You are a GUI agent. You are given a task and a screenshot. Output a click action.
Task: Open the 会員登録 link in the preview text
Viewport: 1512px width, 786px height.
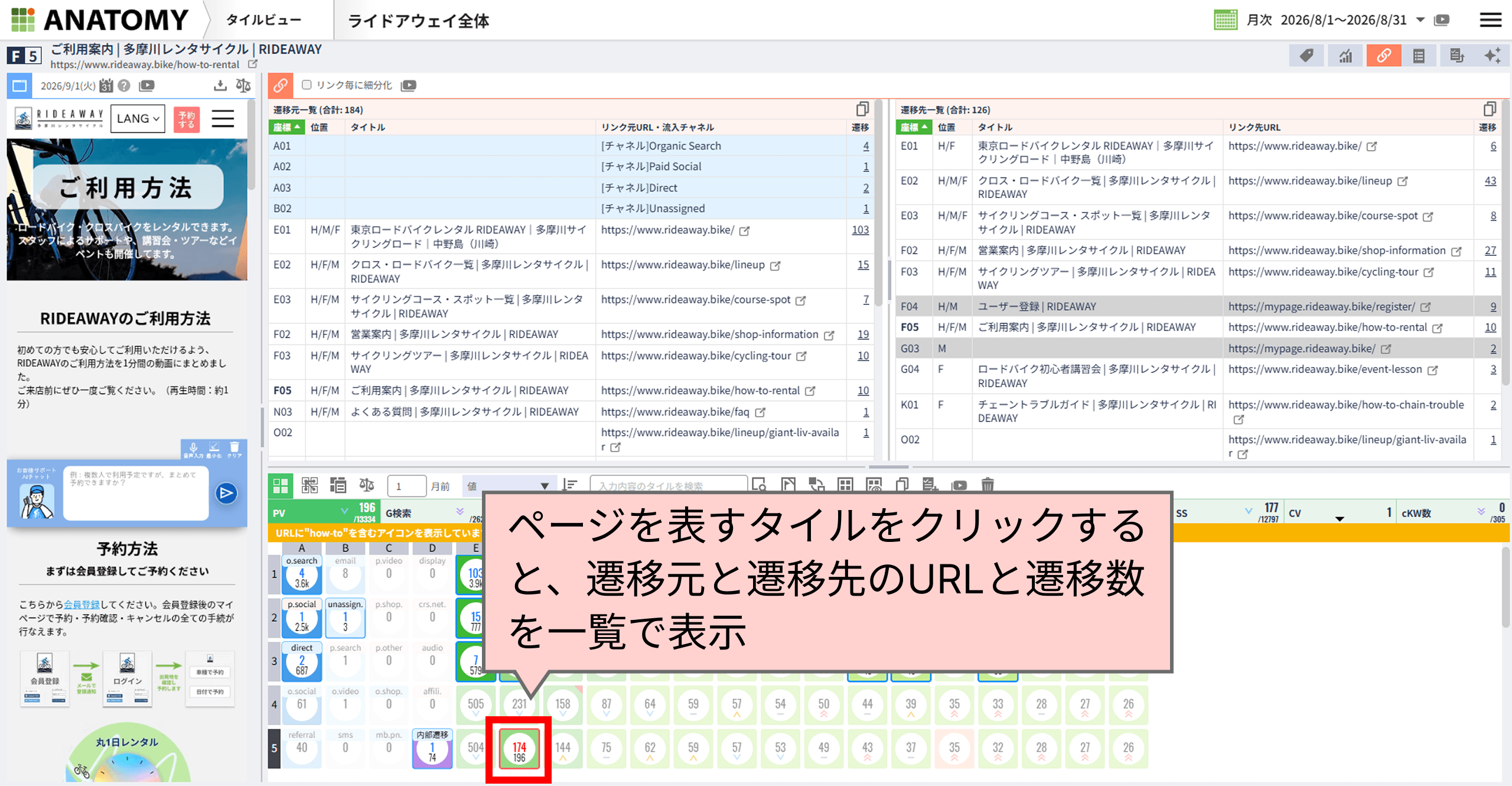pos(82,604)
